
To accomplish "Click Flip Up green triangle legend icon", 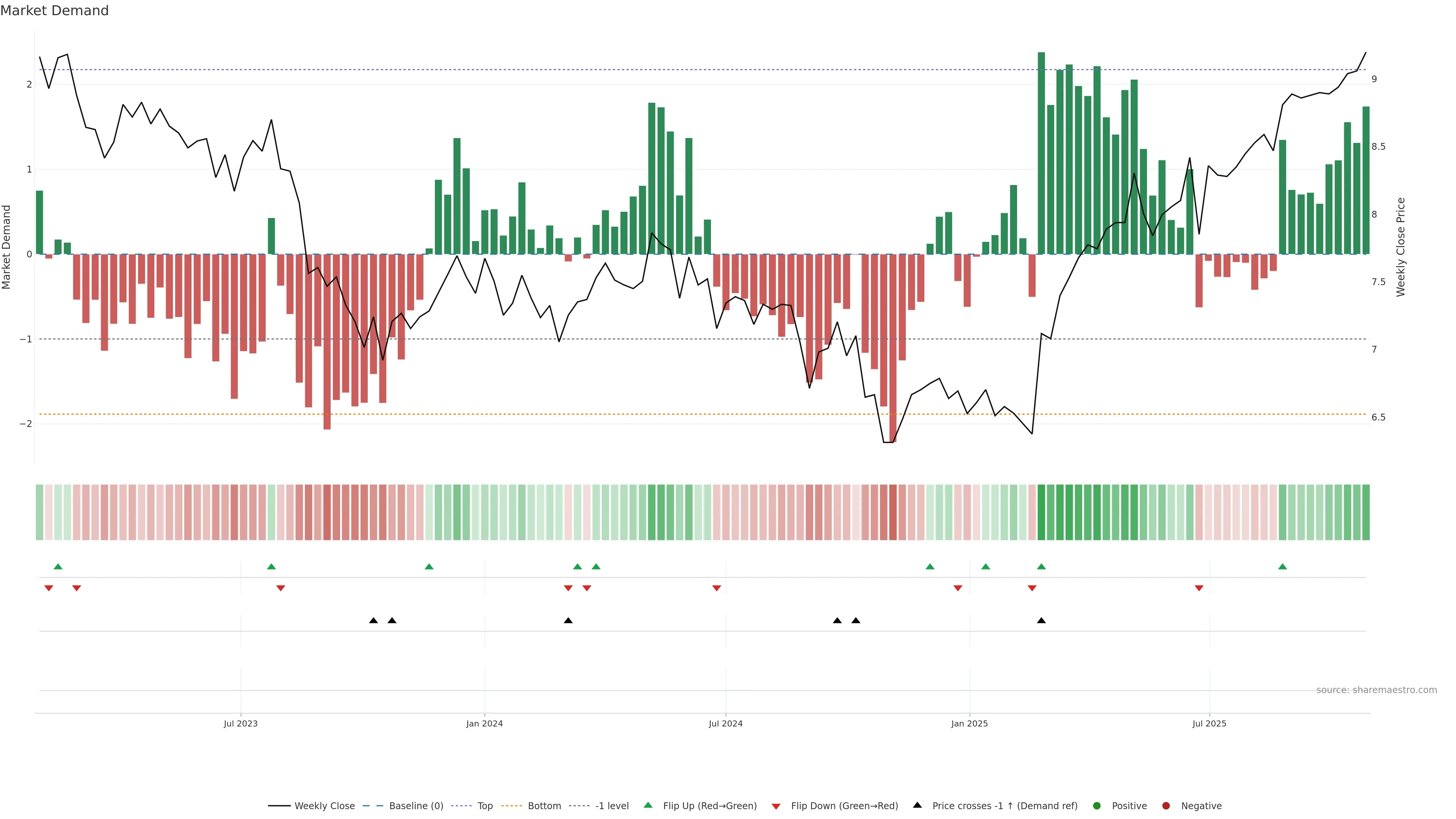I will (x=648, y=805).
